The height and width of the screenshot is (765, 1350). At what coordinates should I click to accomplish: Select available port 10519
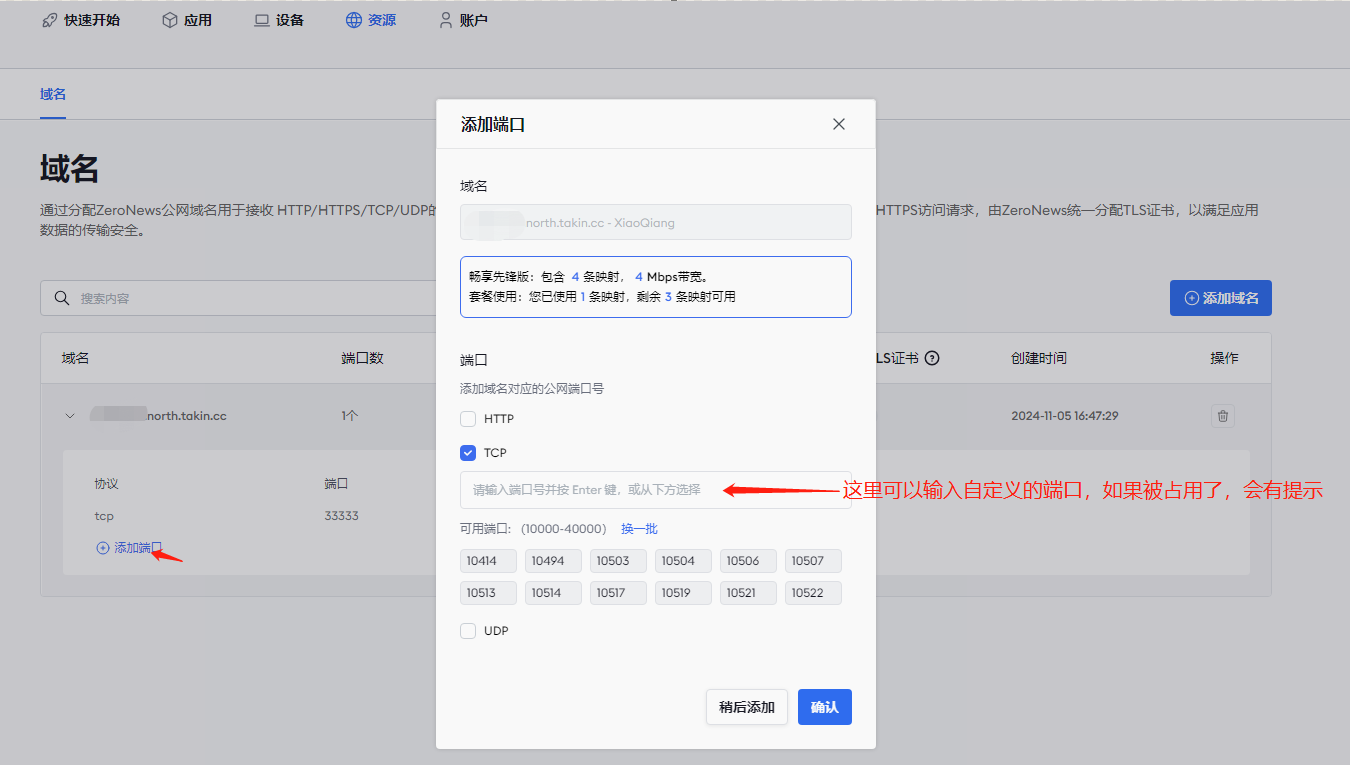684,593
